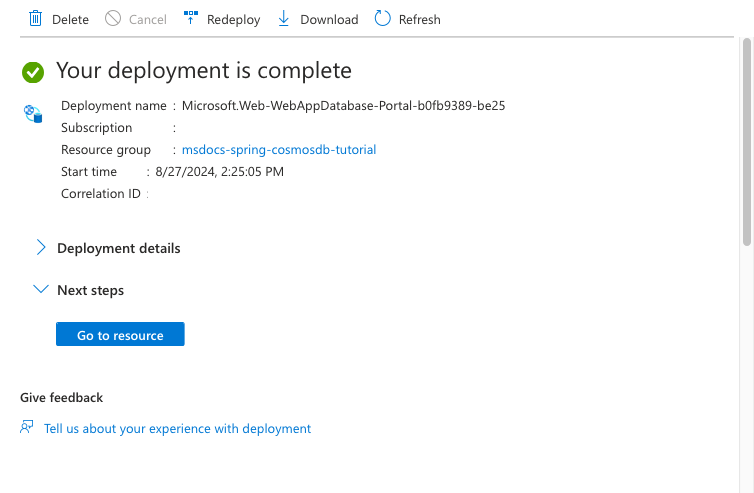Click the vertical scrollbar thumb

click(747, 142)
